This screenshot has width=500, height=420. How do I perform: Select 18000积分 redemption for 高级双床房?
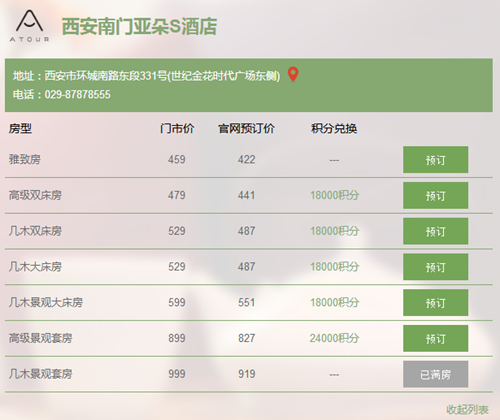point(334,195)
